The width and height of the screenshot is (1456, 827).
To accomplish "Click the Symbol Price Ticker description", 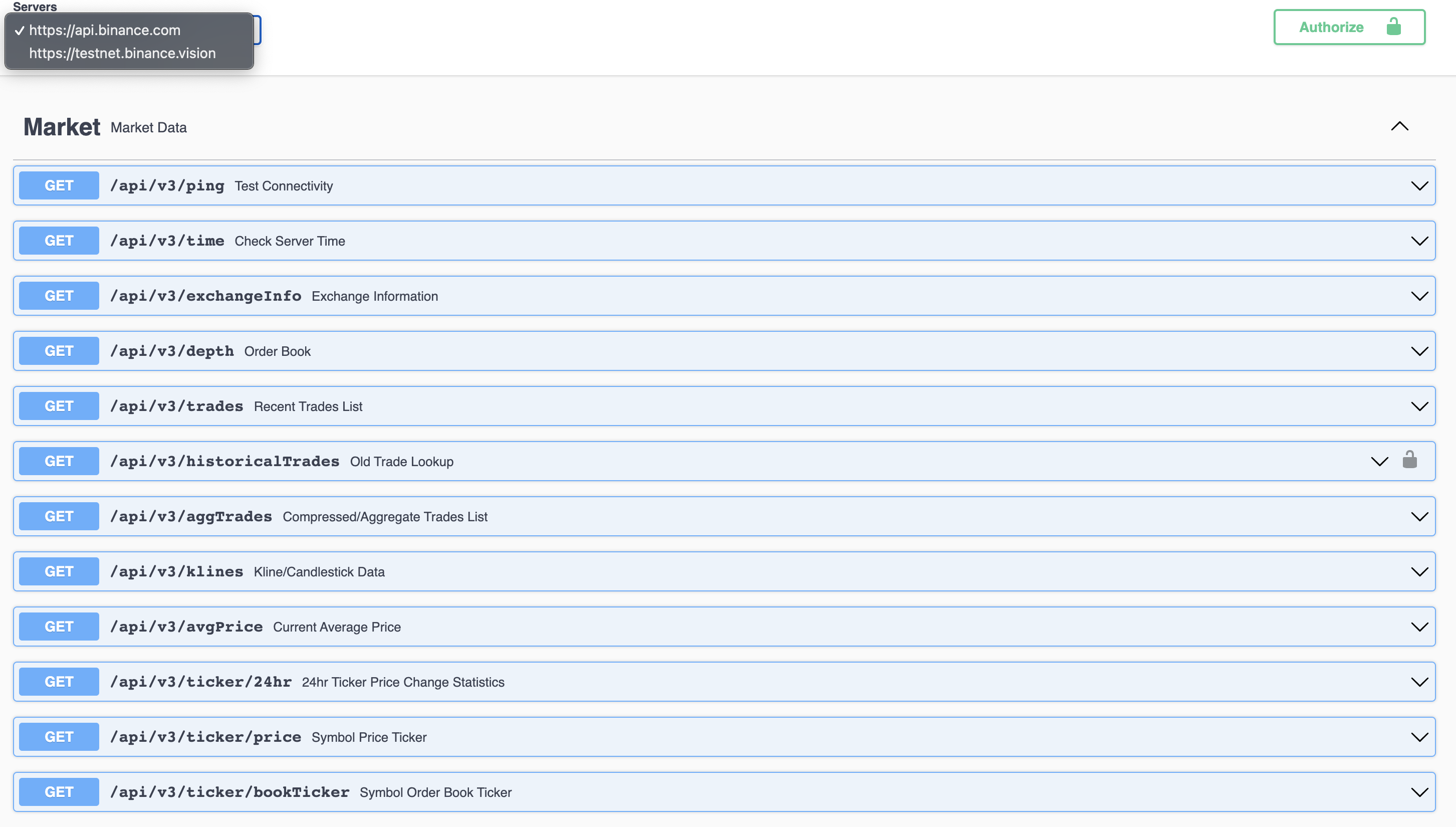I will click(x=369, y=737).
